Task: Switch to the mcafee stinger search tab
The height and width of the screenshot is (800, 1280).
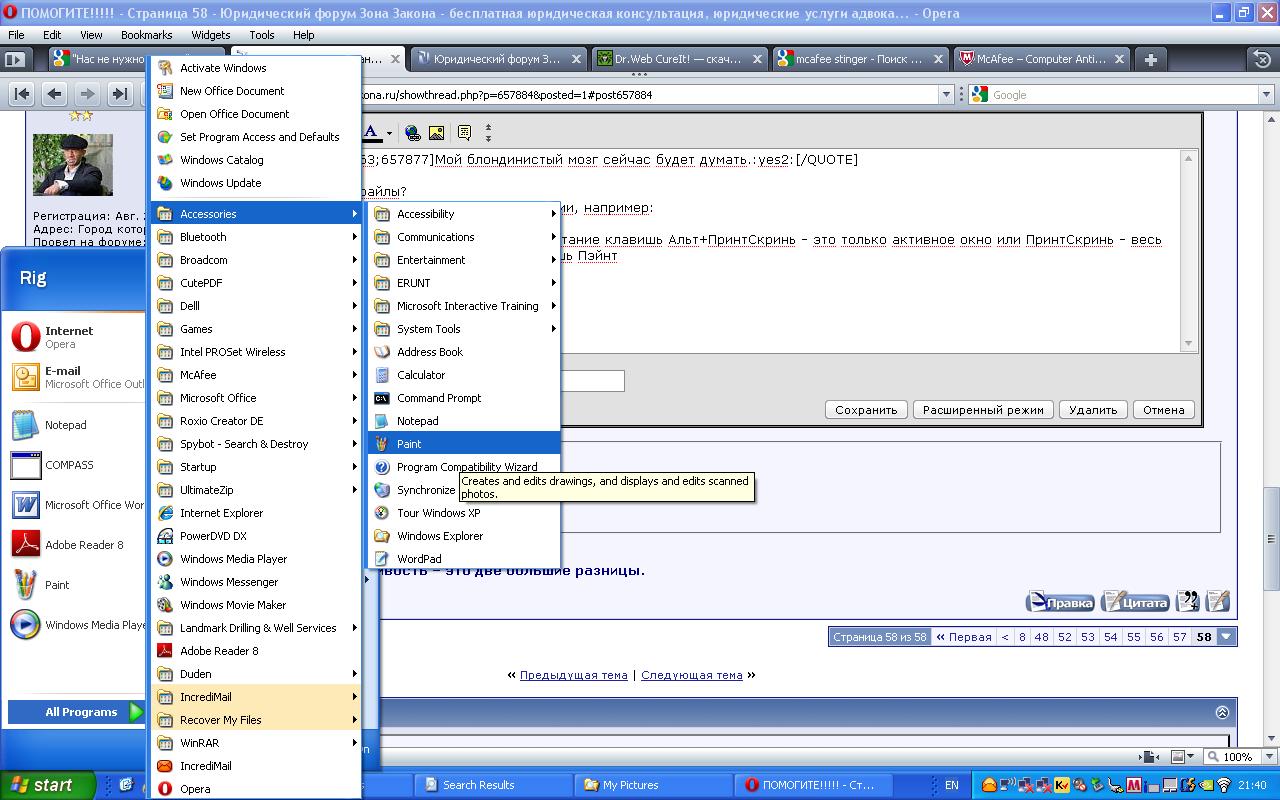Action: (x=859, y=59)
